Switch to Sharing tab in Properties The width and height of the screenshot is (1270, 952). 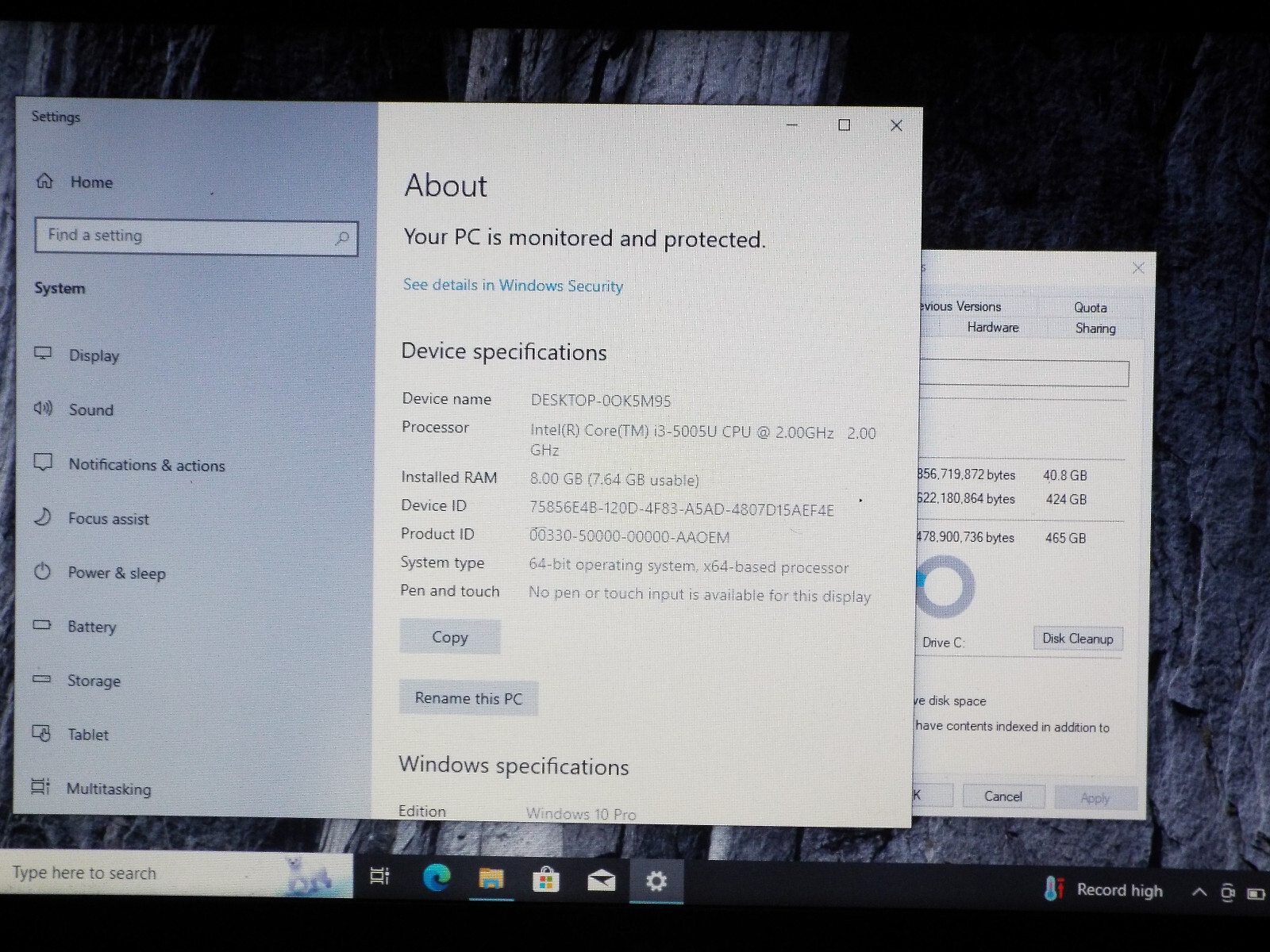point(1095,328)
